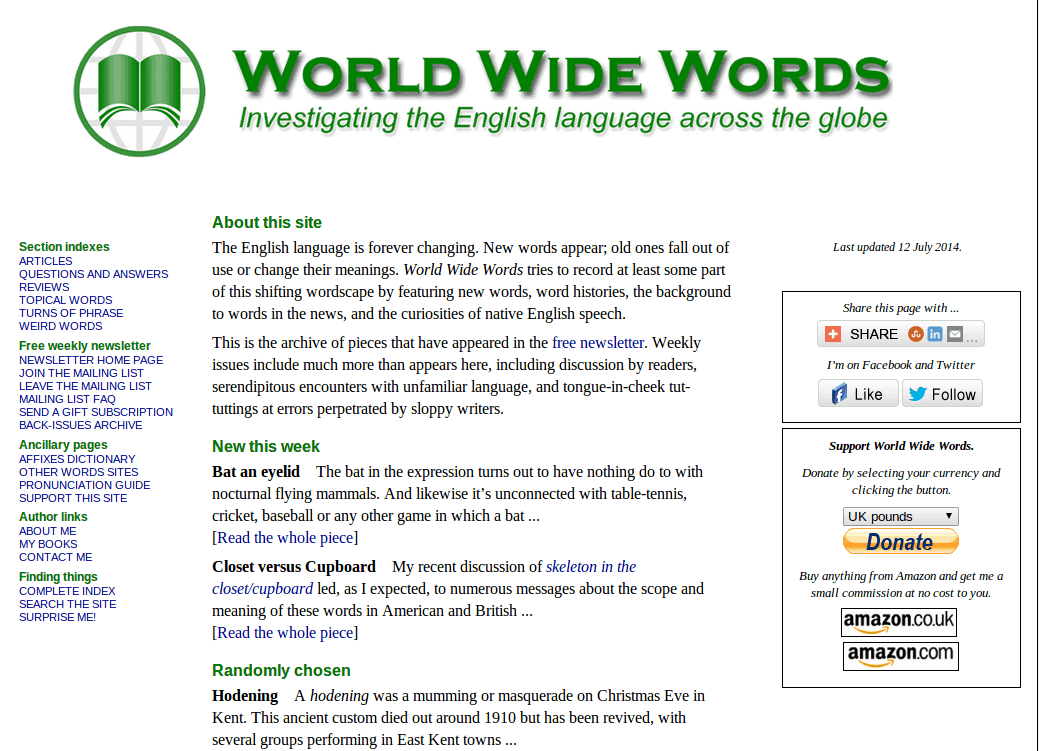Click the World Wide Words title banner
This screenshot has height=751, width=1039.
(x=562, y=90)
